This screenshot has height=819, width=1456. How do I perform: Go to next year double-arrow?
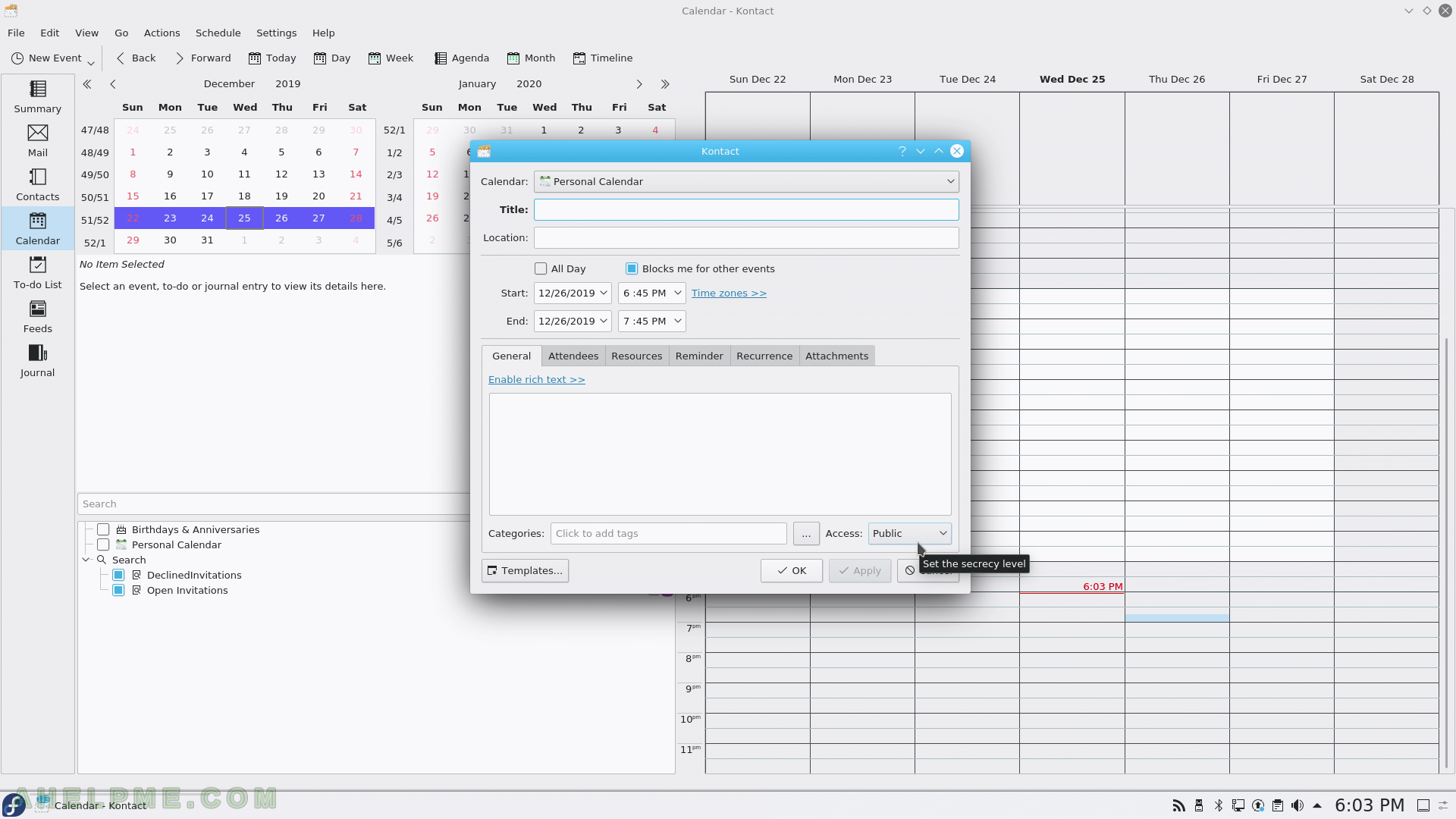[665, 84]
